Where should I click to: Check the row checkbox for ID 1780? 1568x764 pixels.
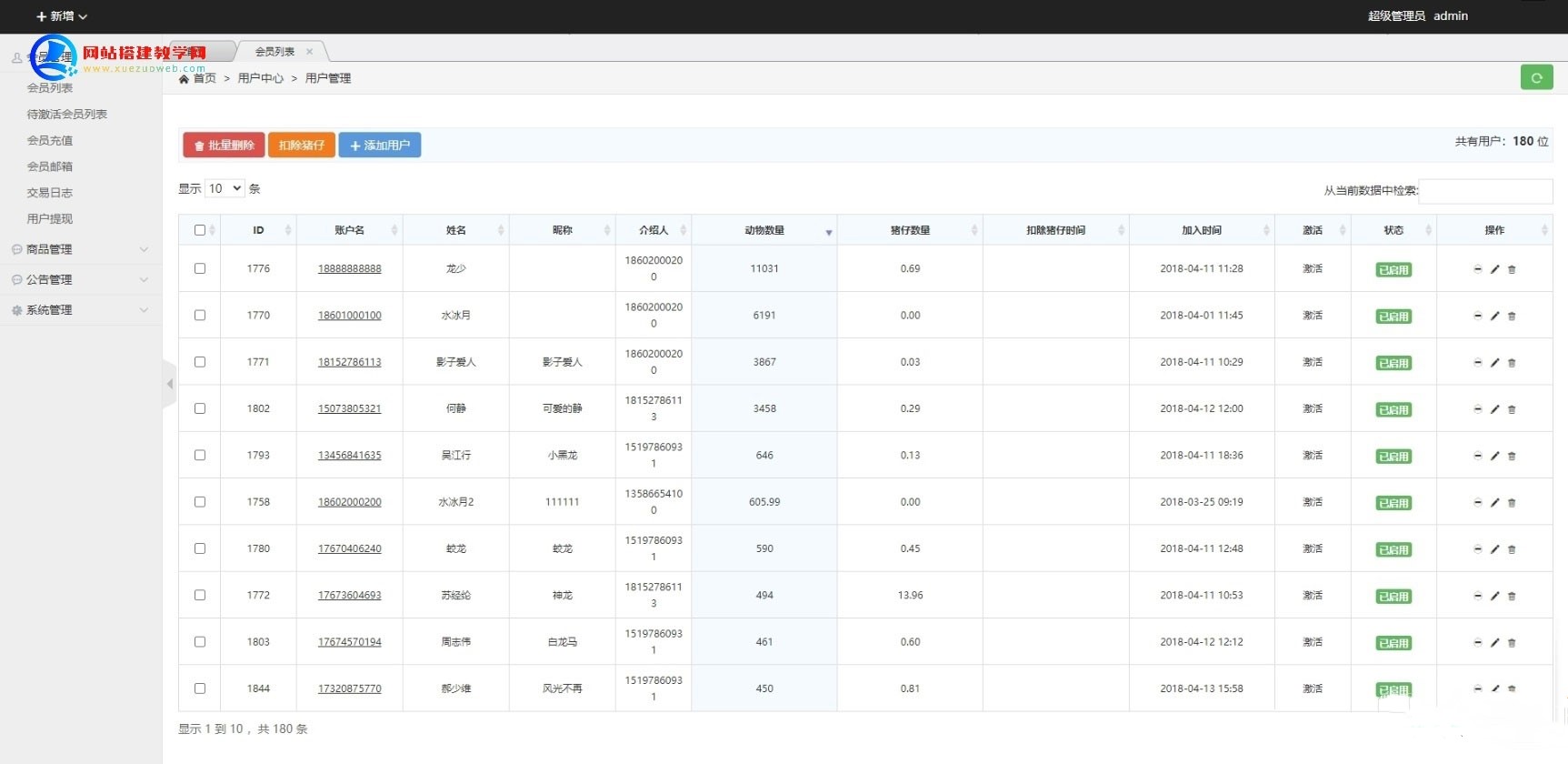coord(200,548)
